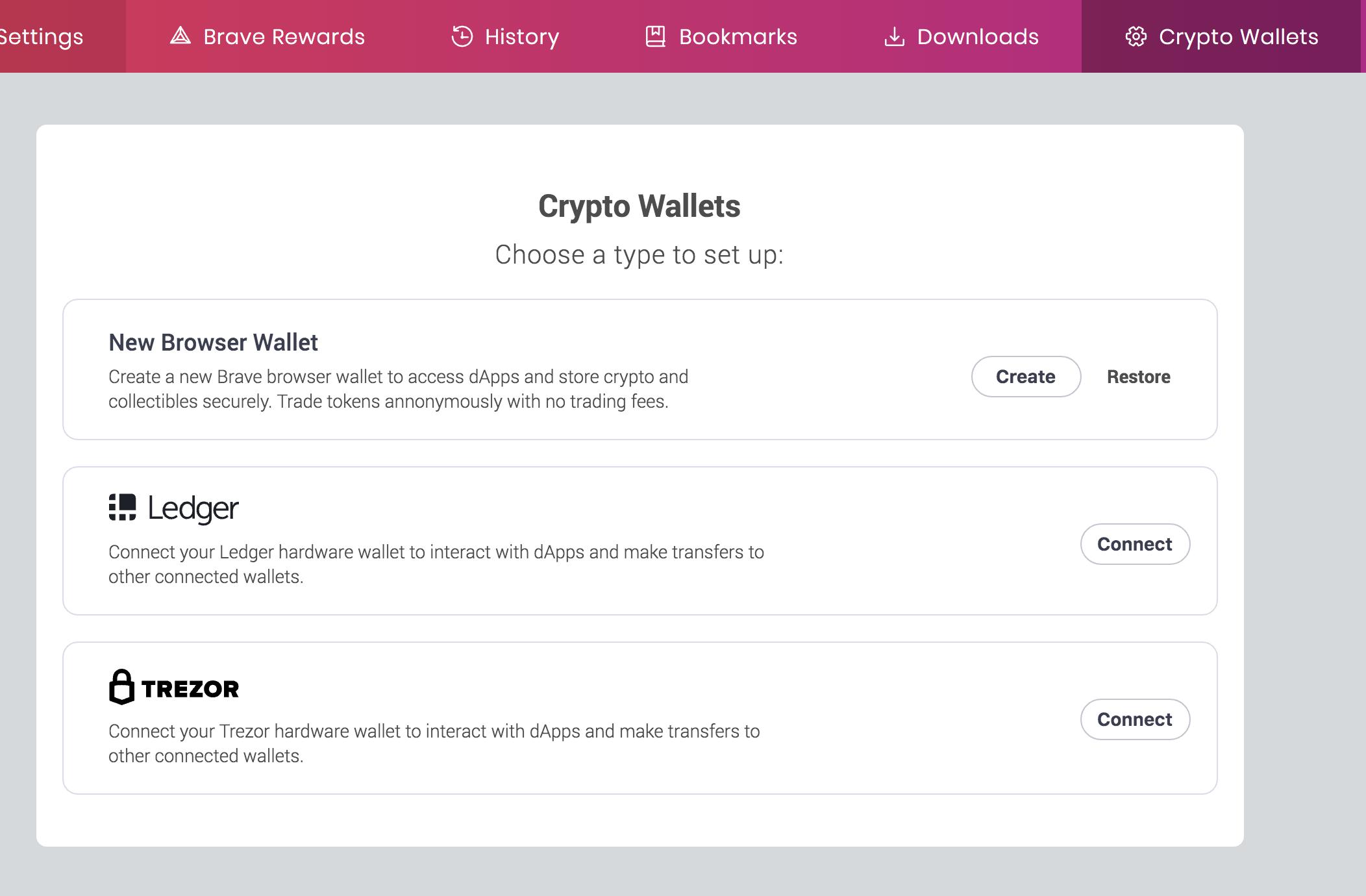This screenshot has height=896, width=1366.
Task: Click the Ledger wordmark text
Action: pos(193,508)
